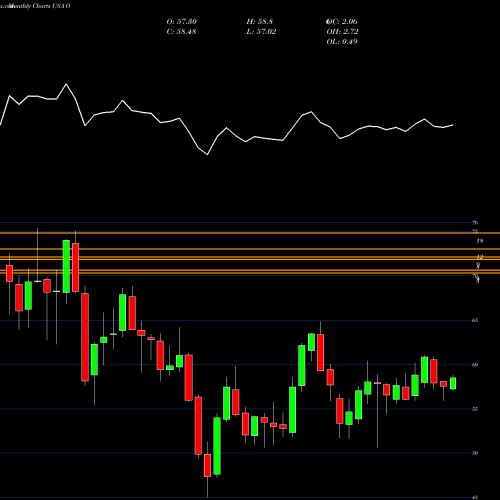This screenshot has height=500, width=500.
Task: Click the "OL: 0.49" reading
Action: [342, 42]
